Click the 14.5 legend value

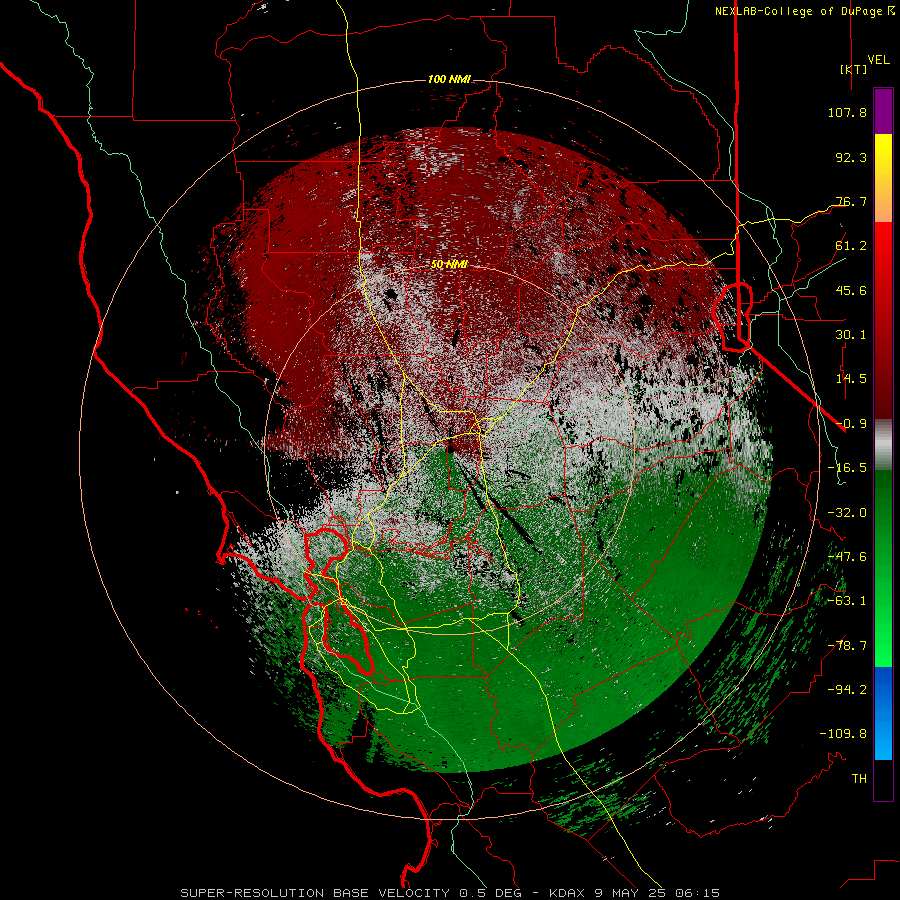(x=851, y=379)
